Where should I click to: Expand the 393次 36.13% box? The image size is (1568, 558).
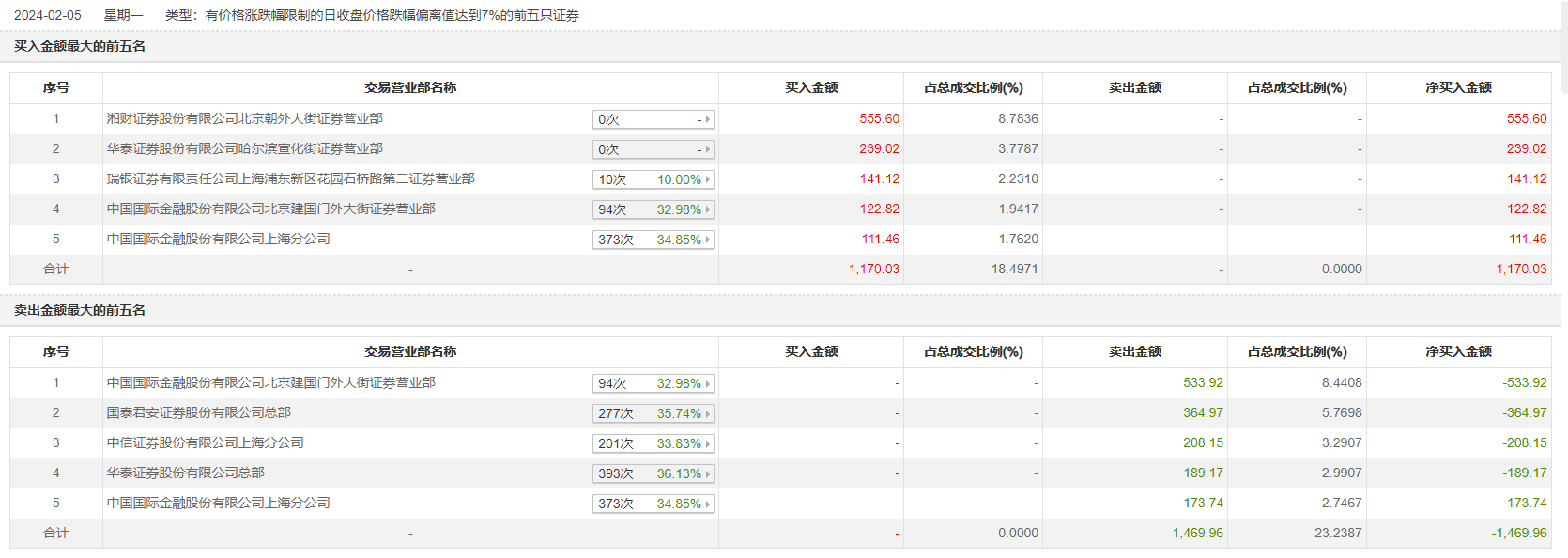pos(653,473)
